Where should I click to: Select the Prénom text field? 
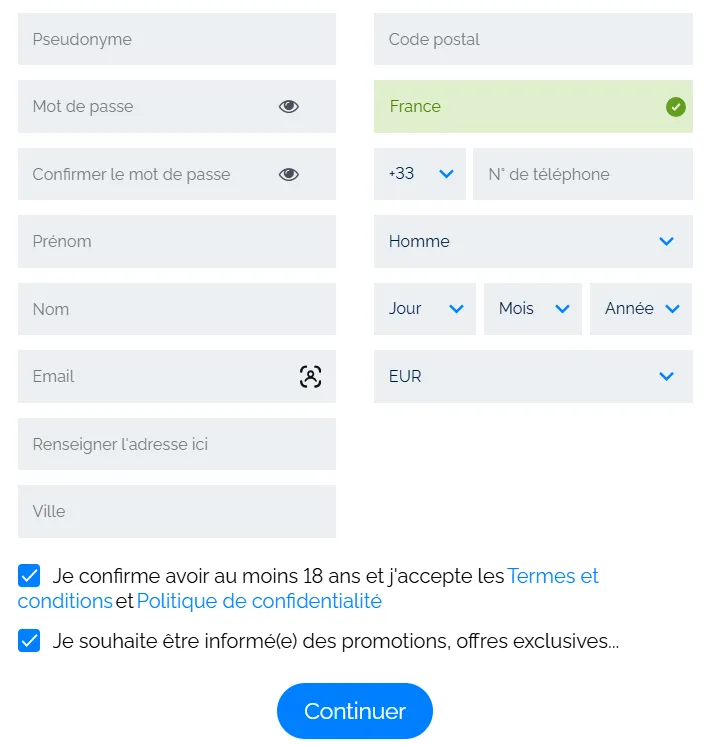pyautogui.click(x=176, y=241)
